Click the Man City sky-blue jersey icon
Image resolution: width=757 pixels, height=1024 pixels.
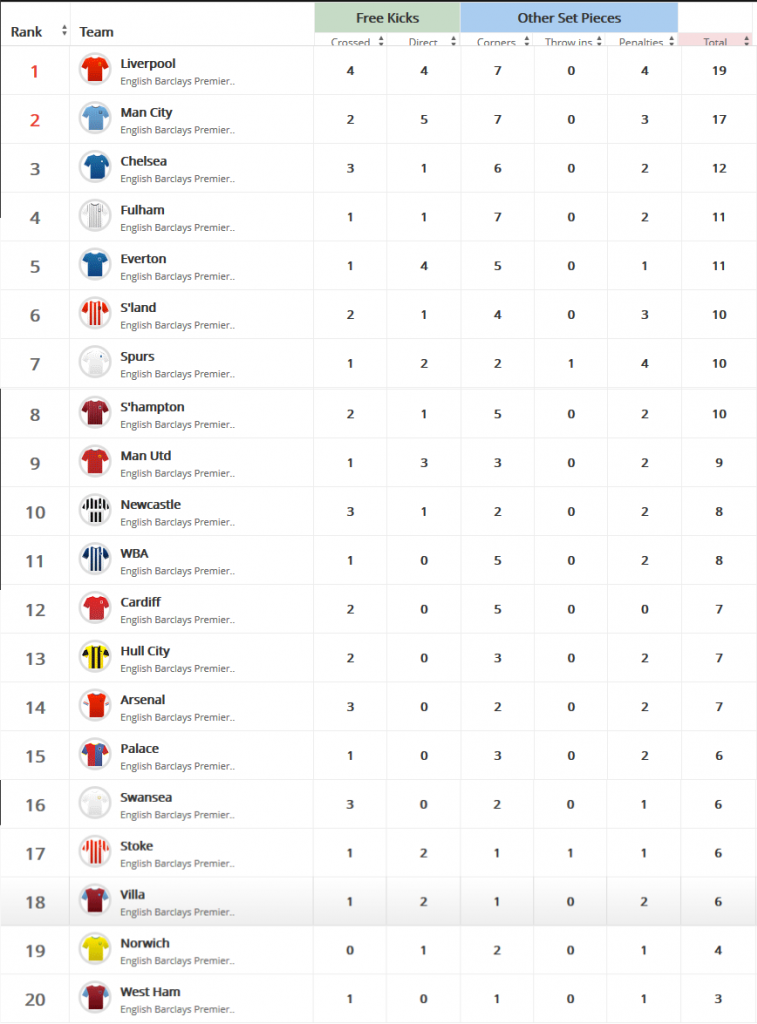pos(95,118)
